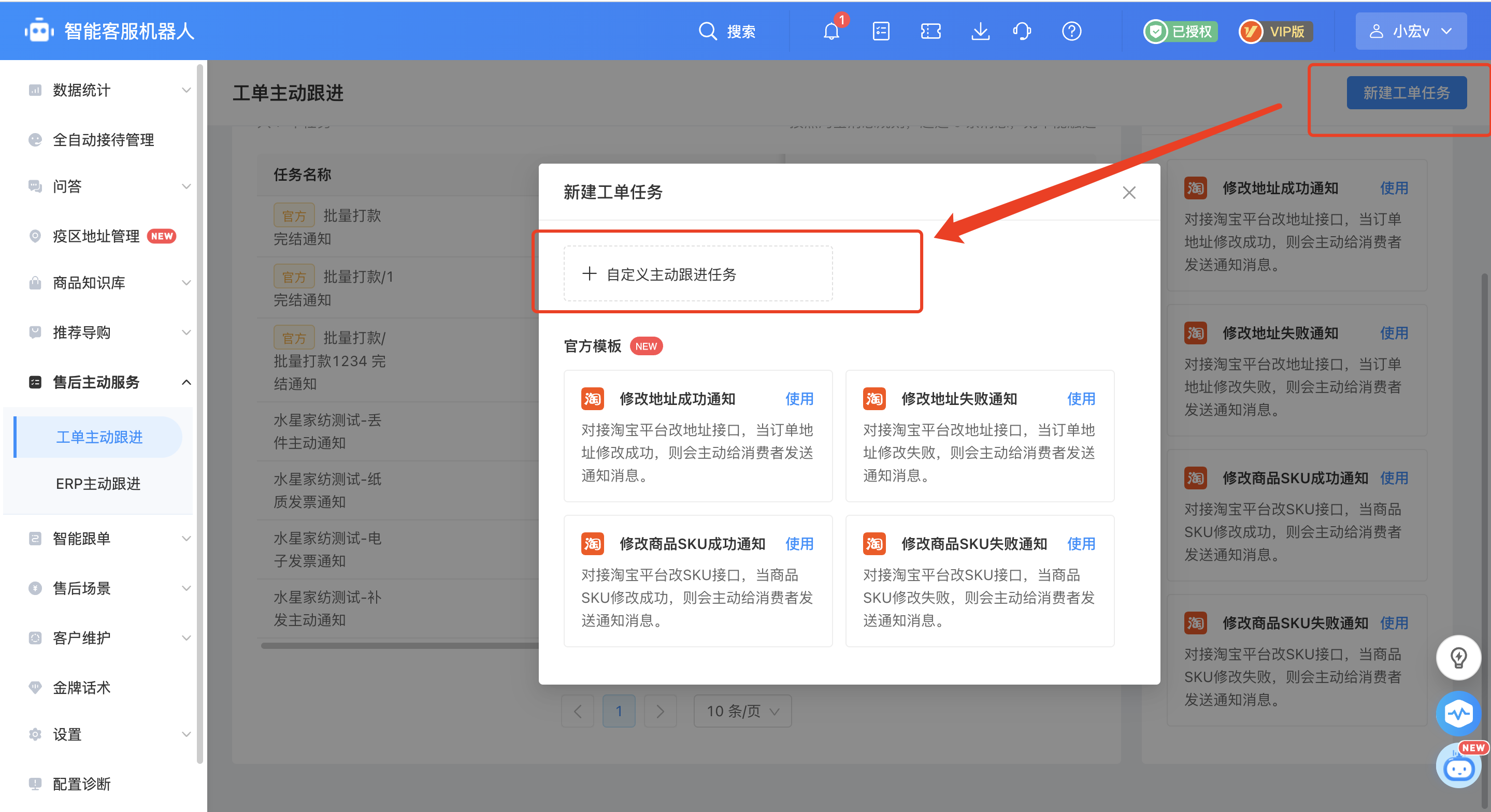The image size is (1491, 812).
Task: Expand the 售后场景 menu chevron
Action: click(x=187, y=589)
